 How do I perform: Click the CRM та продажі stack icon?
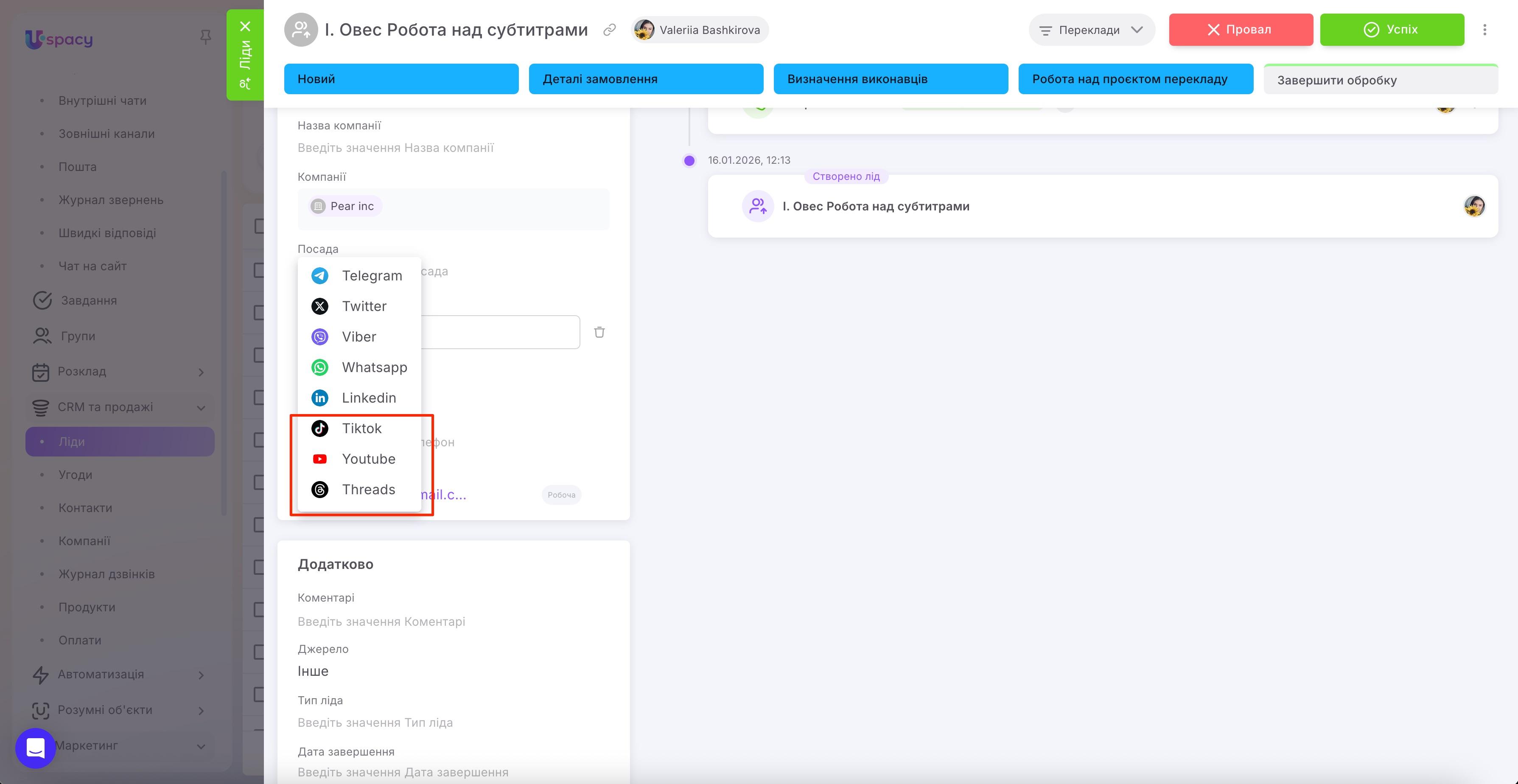point(41,407)
